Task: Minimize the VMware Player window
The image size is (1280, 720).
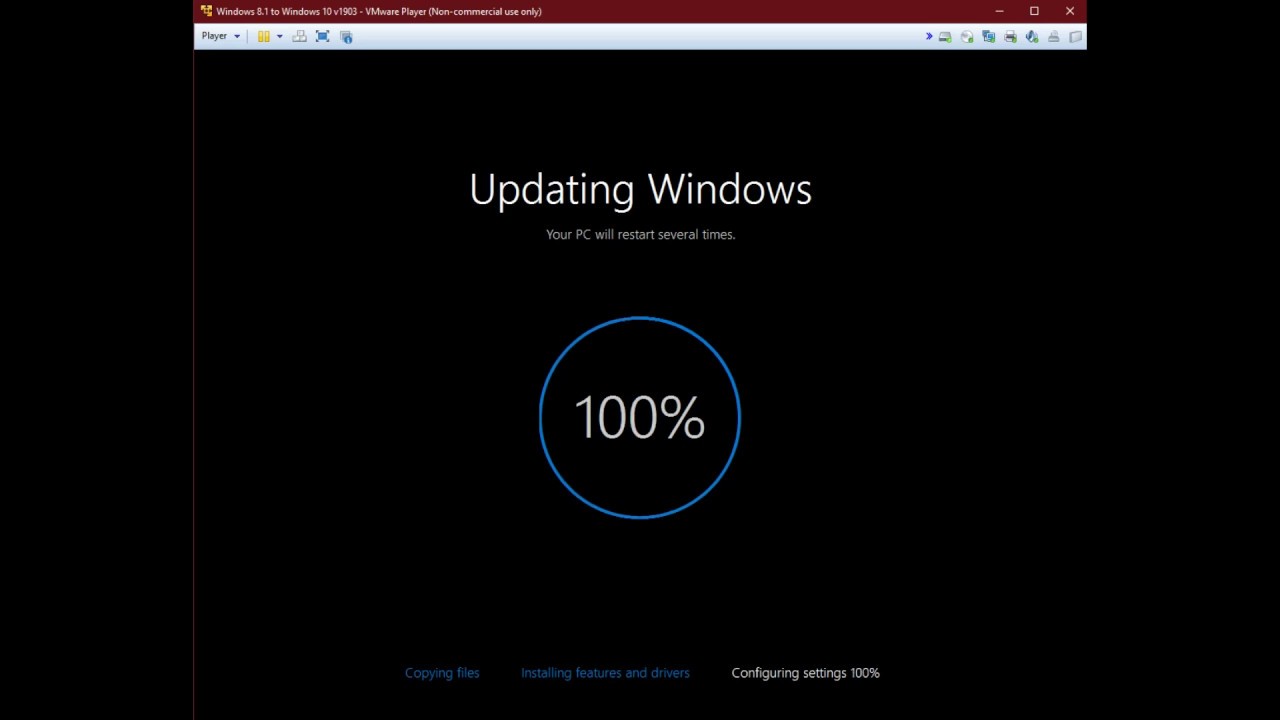Action: [x=999, y=11]
